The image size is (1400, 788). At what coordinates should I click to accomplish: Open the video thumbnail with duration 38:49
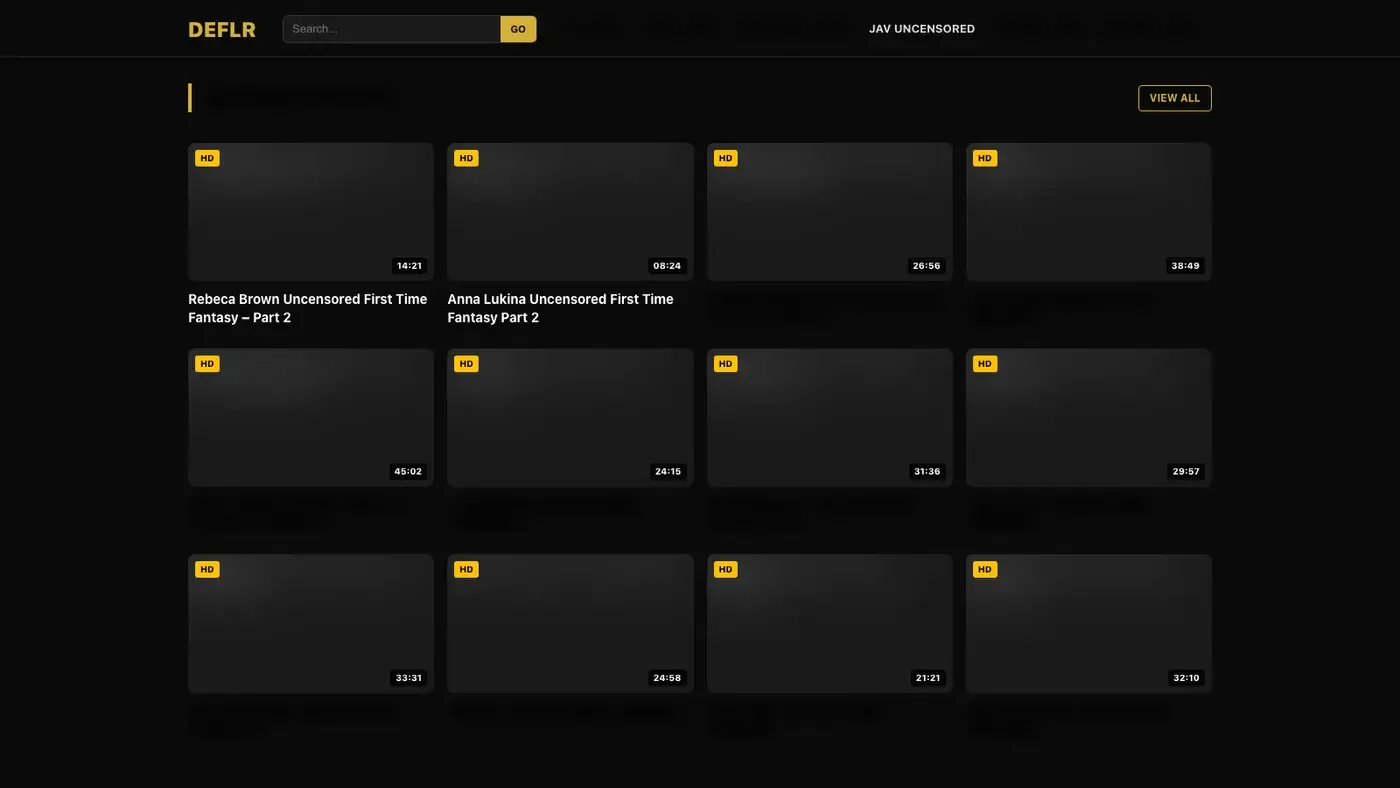[x=1089, y=212]
